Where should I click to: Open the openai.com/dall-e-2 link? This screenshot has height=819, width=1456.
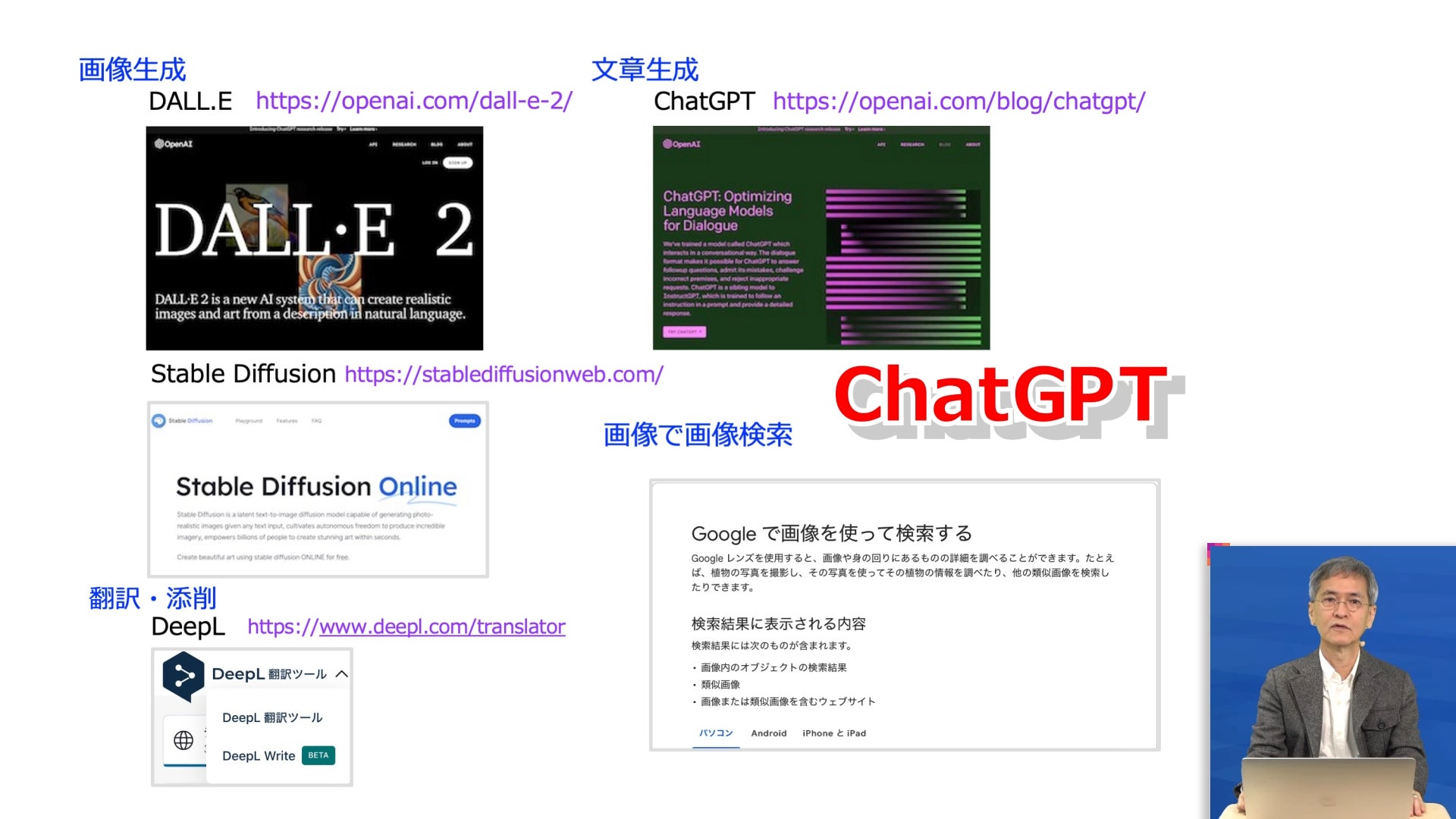click(x=414, y=101)
